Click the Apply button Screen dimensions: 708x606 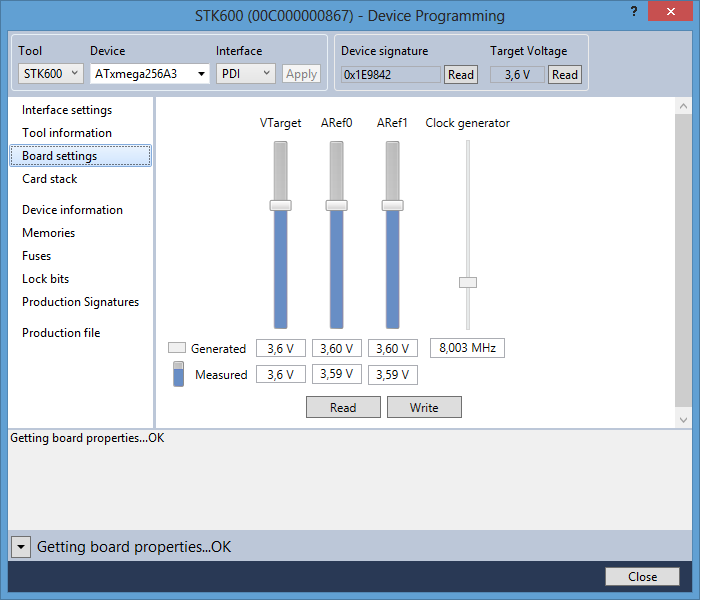pyautogui.click(x=304, y=75)
